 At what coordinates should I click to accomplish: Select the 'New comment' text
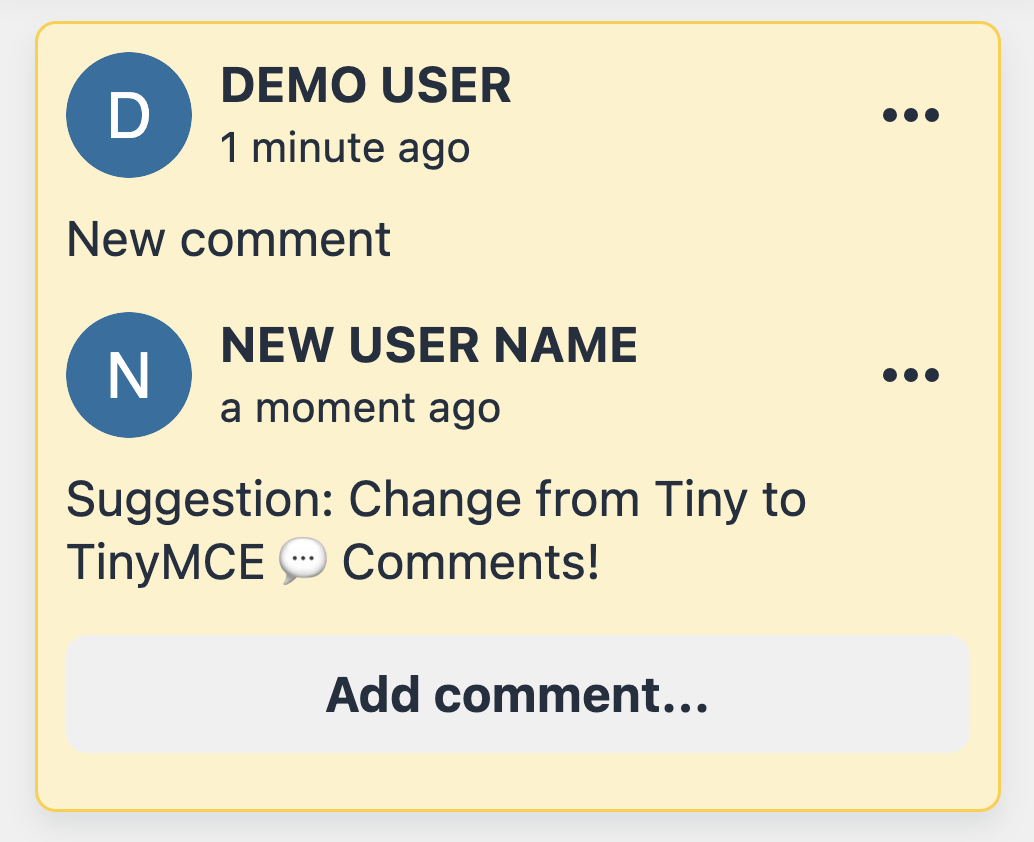pyautogui.click(x=227, y=240)
